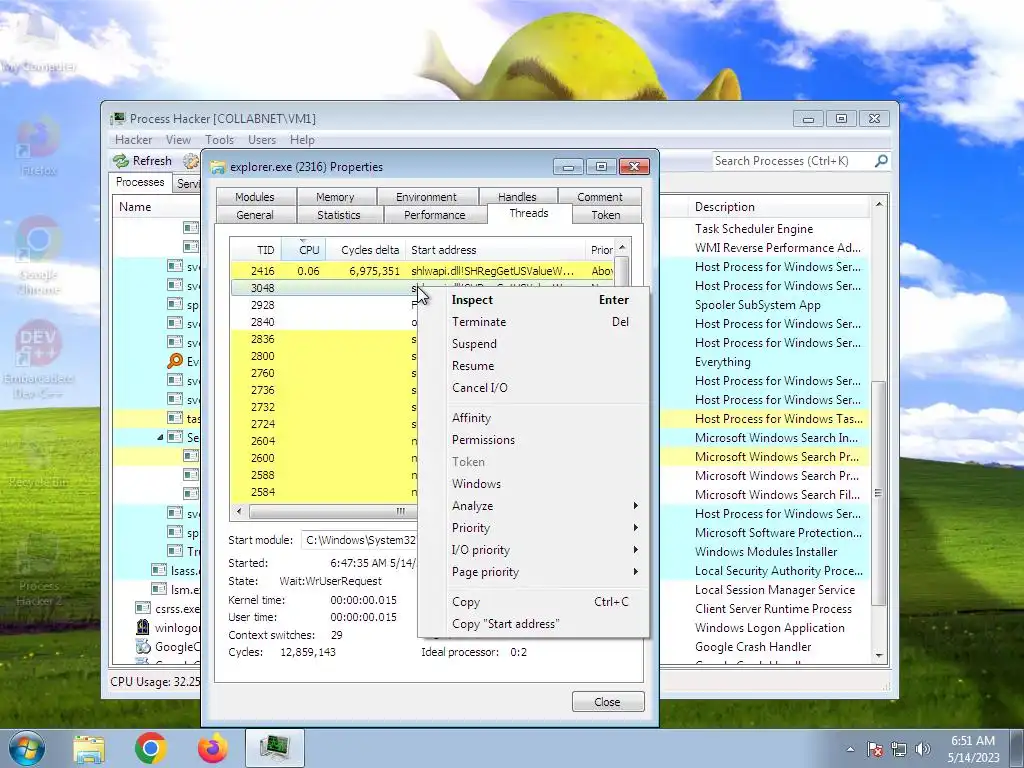Screen dimensions: 1024x768
Task: Show hidden tray icons arrow
Action: (850, 749)
